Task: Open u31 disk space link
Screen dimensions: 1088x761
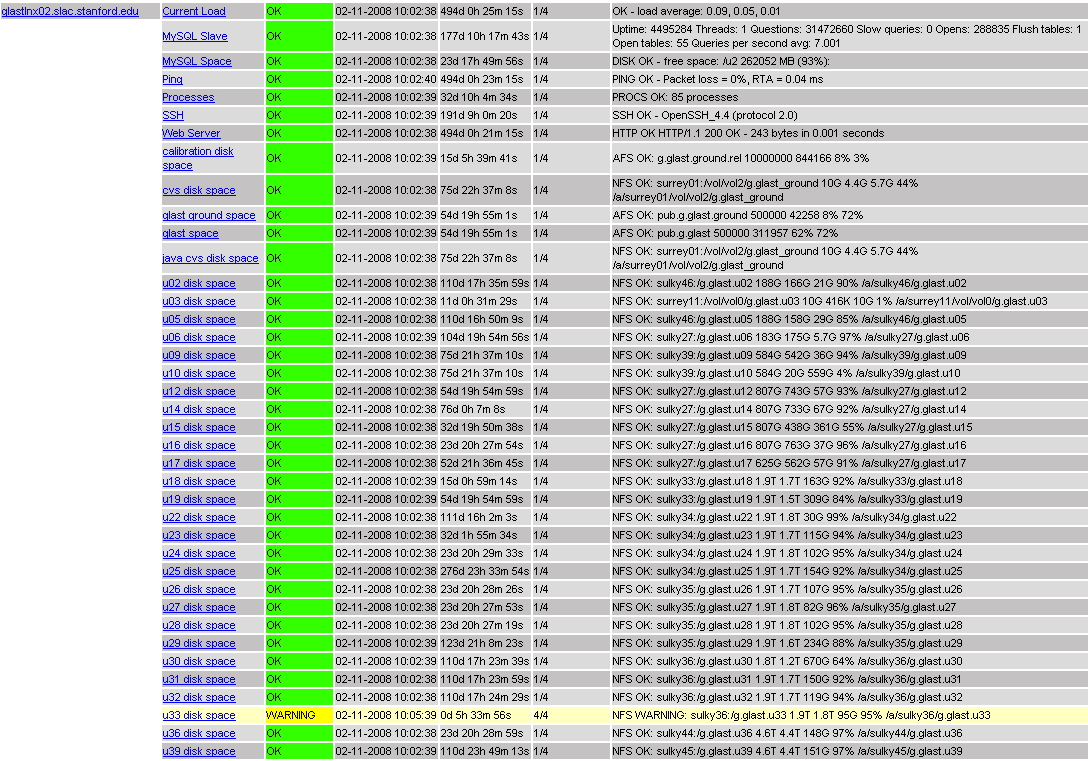Action: click(199, 680)
